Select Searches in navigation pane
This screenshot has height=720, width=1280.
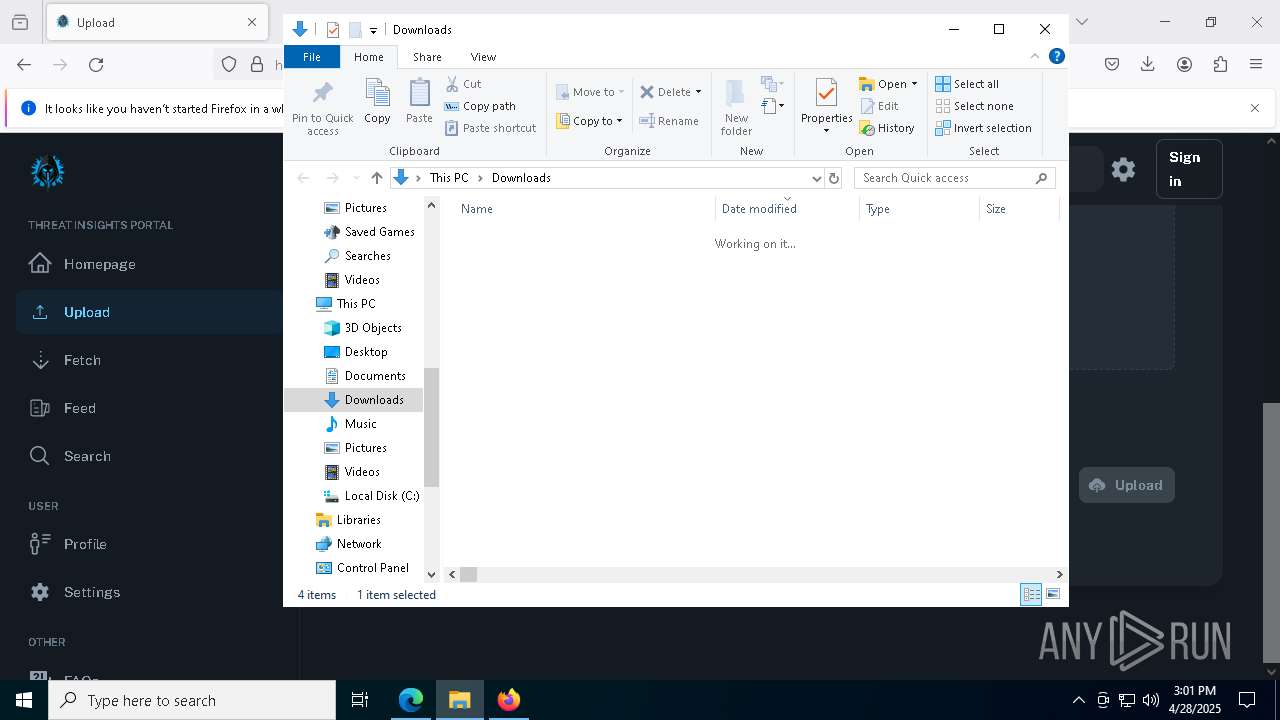point(357,256)
